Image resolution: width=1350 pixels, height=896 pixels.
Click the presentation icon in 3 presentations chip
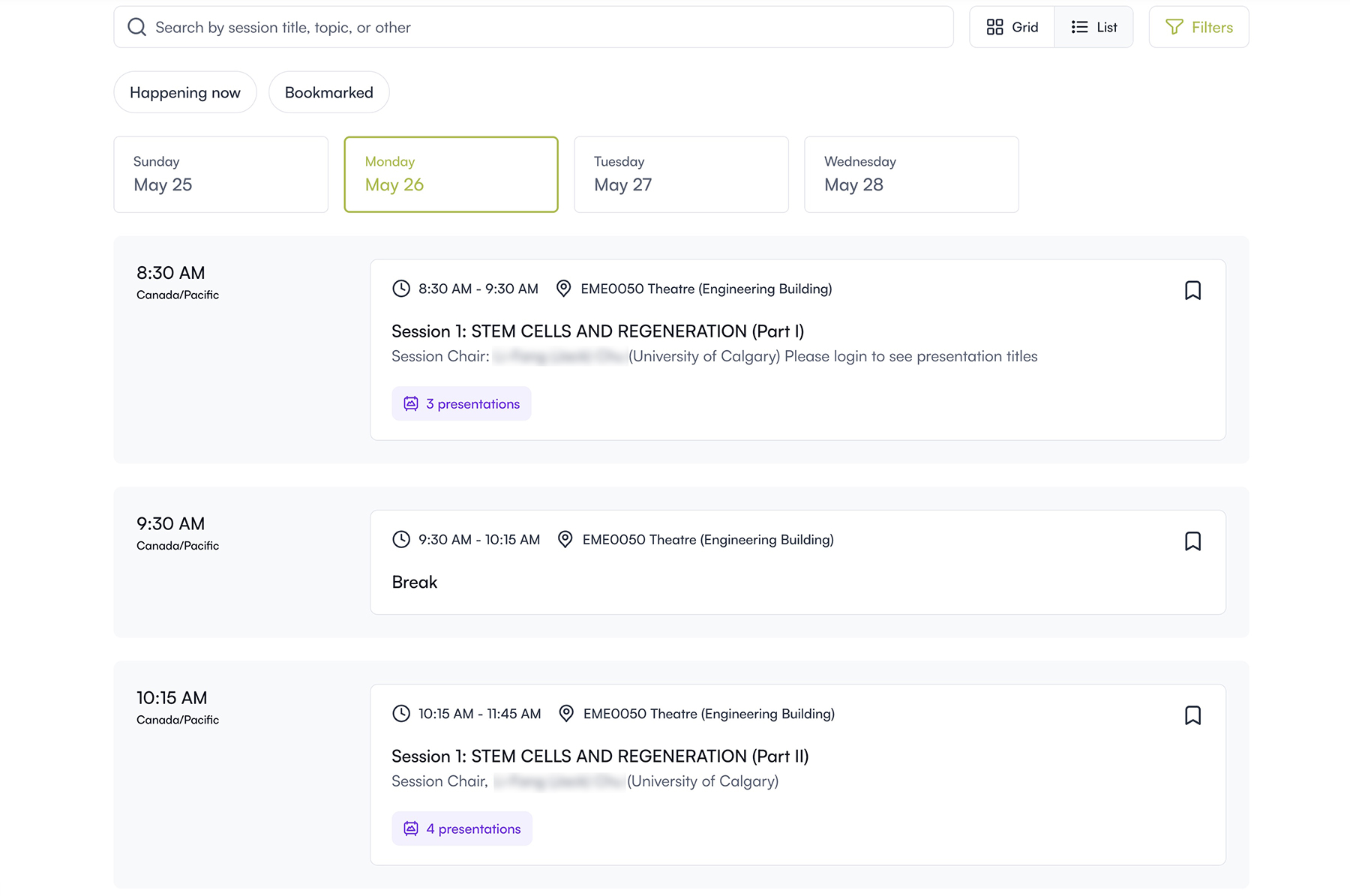tap(411, 403)
